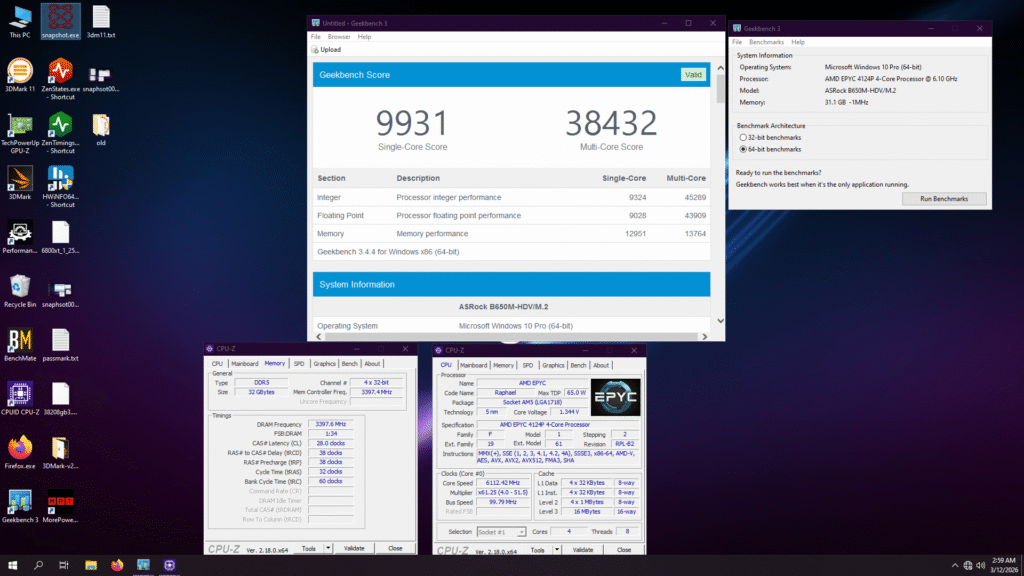Enable the Valid toggle on the Geekbench score
Screen dimensions: 1024x576
(x=693, y=74)
